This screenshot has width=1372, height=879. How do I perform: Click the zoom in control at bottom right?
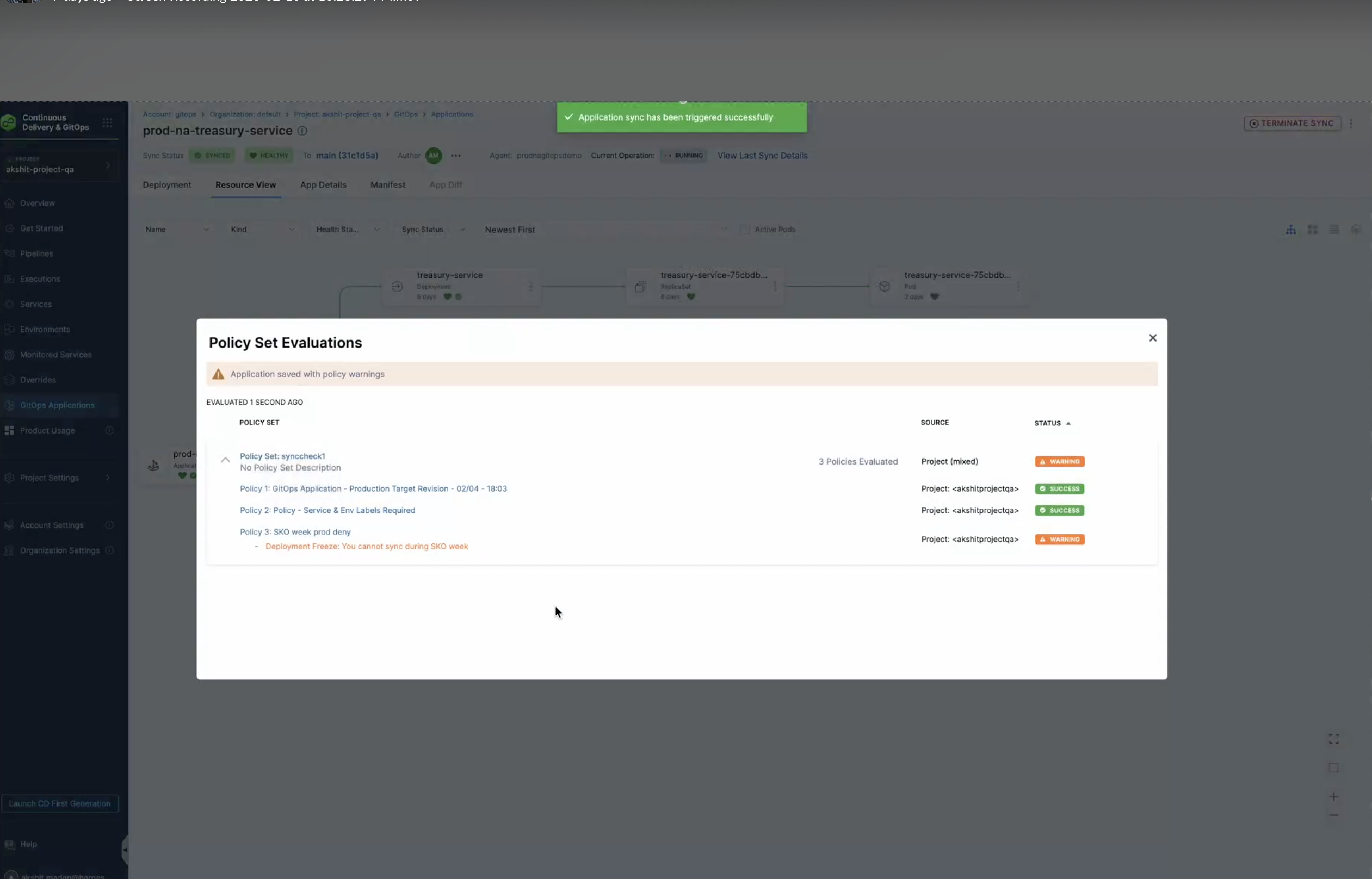(x=1334, y=796)
